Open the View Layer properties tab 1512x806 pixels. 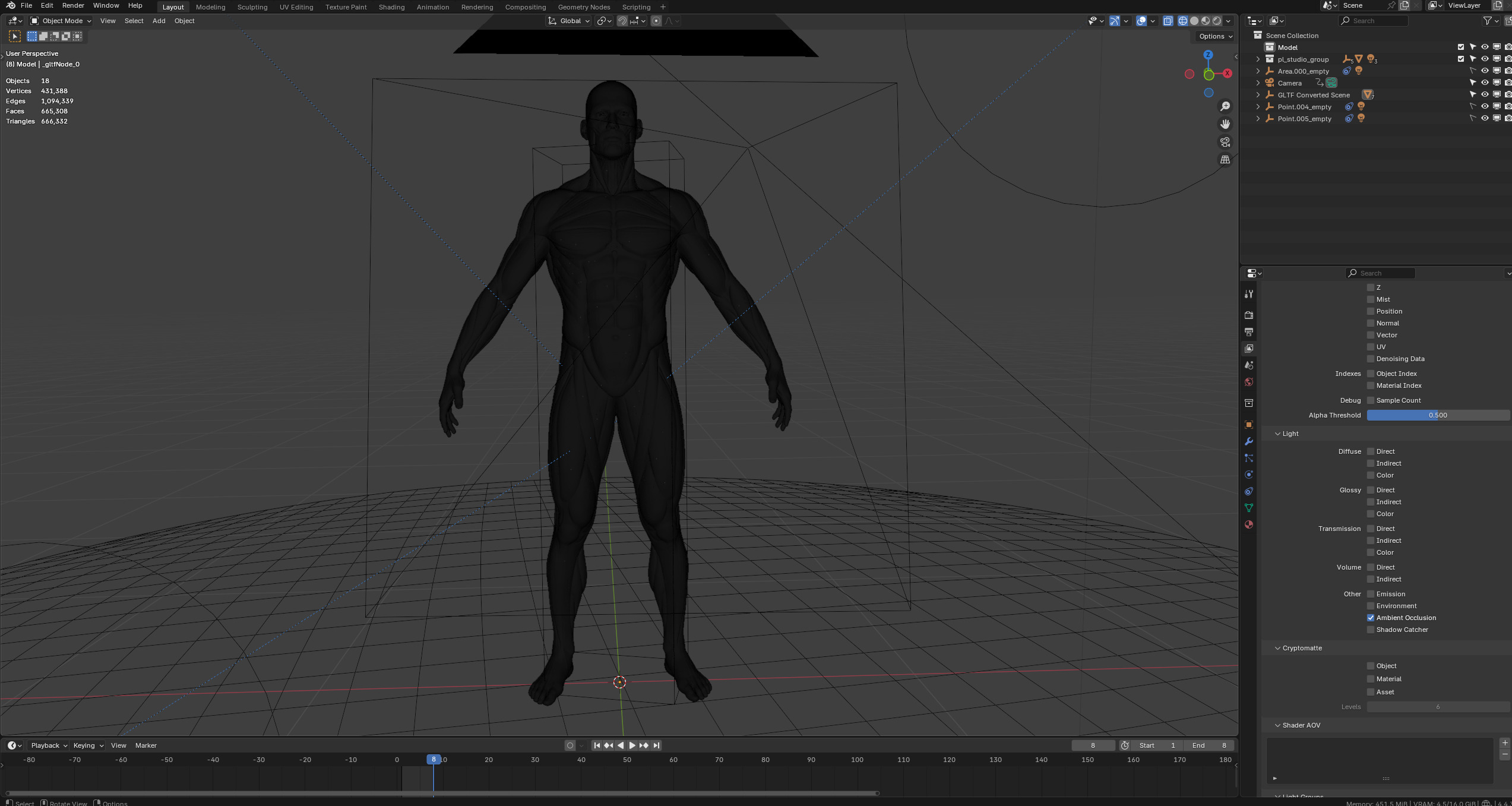[1249, 348]
